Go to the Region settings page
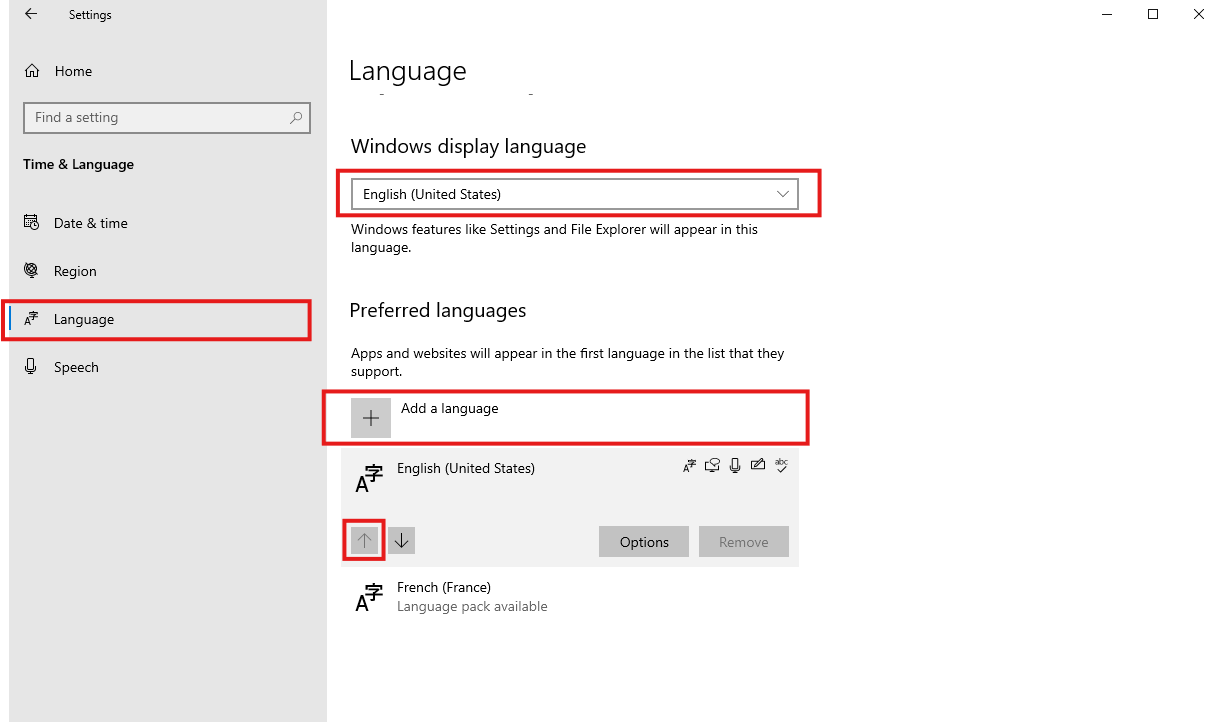 pyautogui.click(x=75, y=271)
